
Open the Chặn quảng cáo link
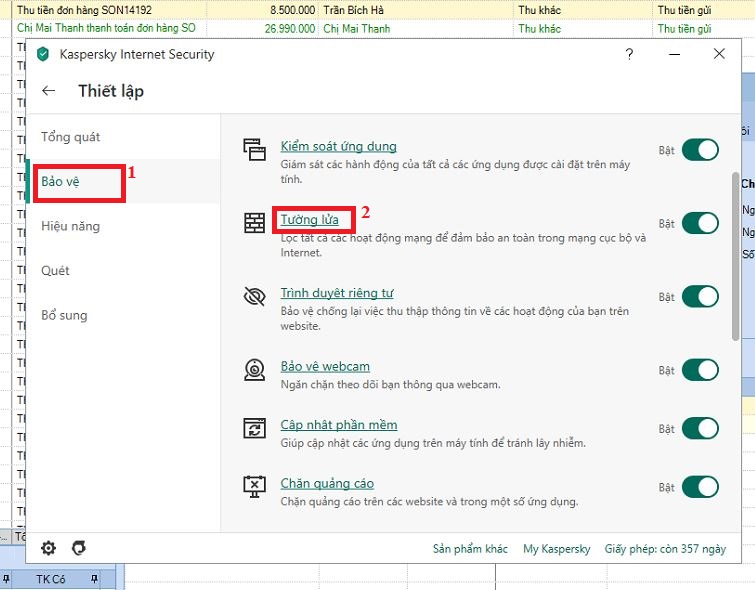tap(327, 484)
